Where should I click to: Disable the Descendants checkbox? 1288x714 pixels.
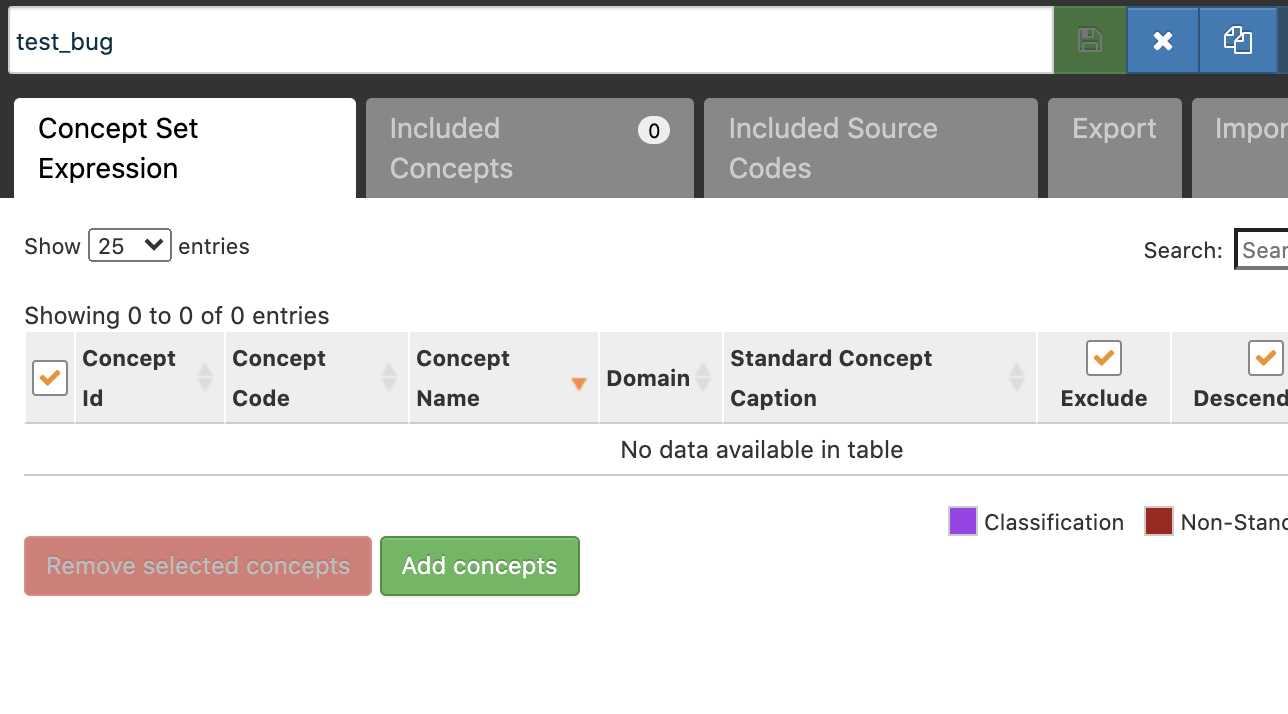[1266, 357]
